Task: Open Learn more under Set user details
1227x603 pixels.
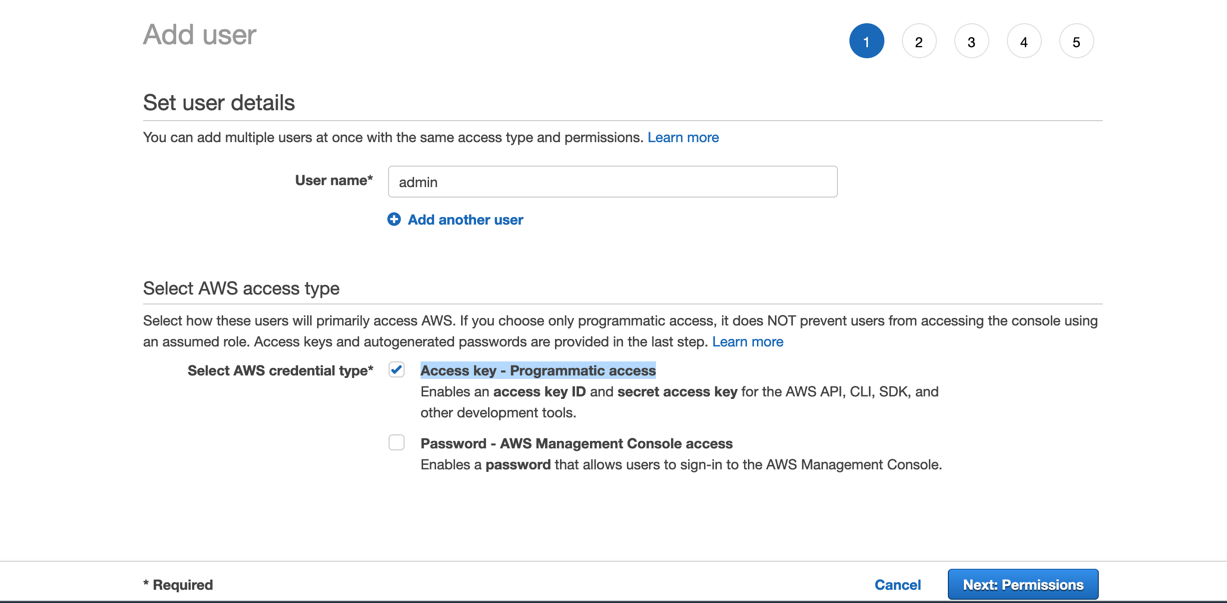Action: (683, 137)
